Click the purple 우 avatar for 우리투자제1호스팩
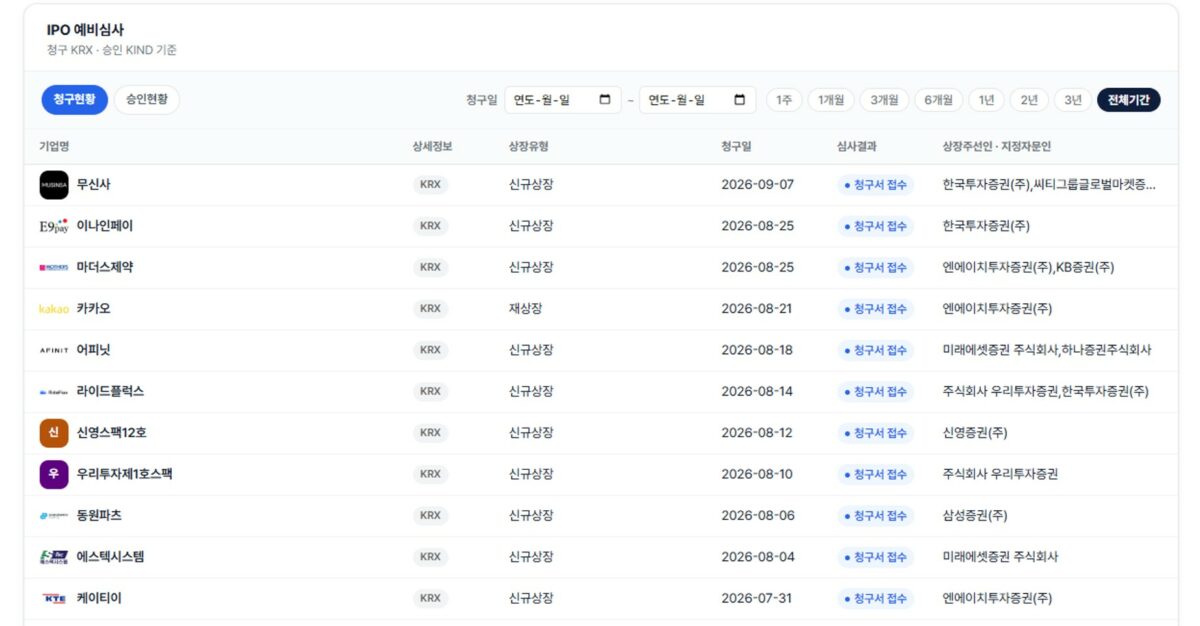 (x=54, y=474)
